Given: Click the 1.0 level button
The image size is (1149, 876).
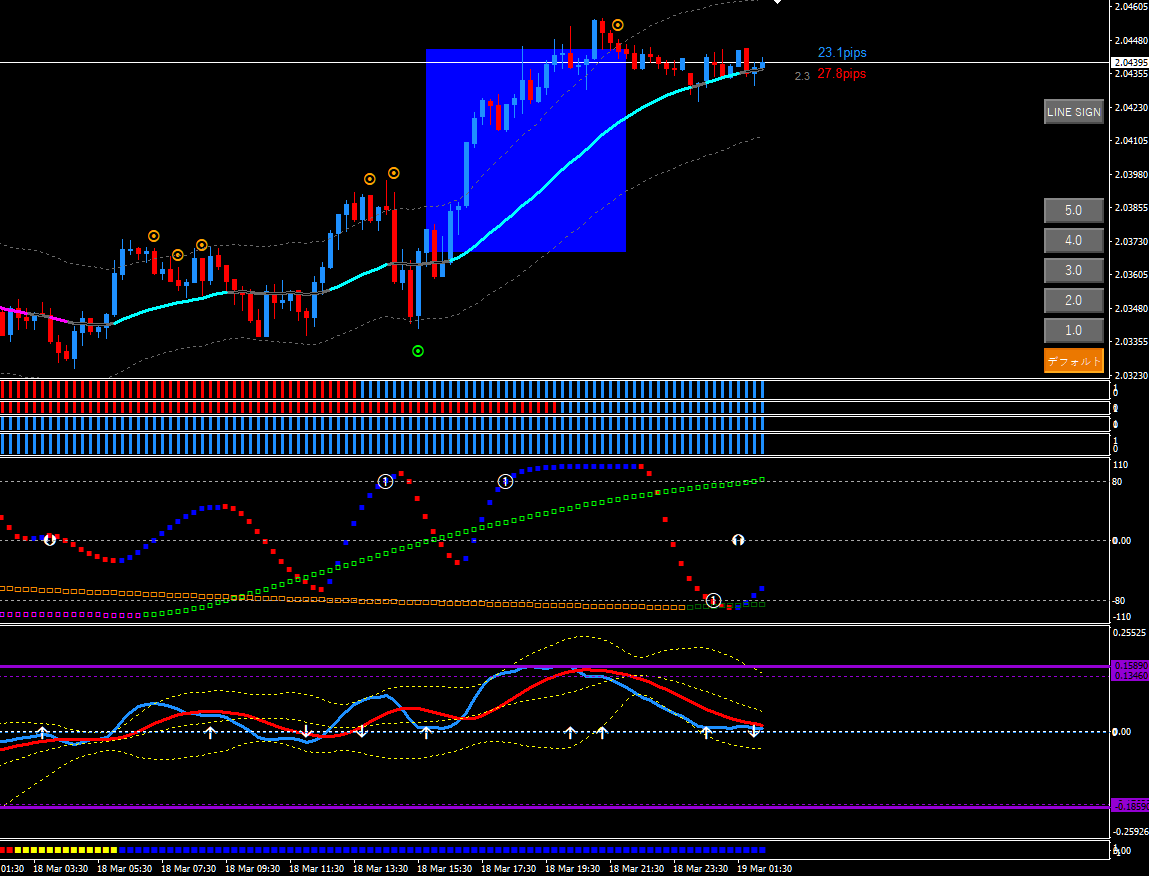Looking at the screenshot, I should coord(1073,331).
